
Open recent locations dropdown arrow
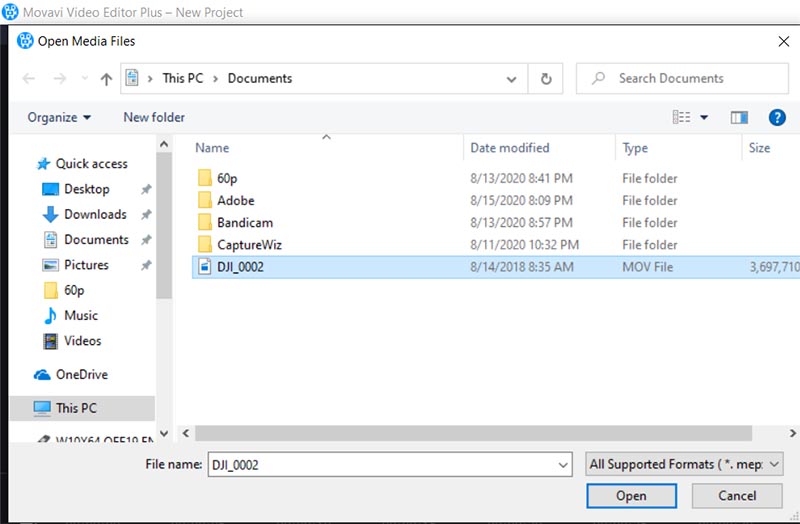[85, 79]
